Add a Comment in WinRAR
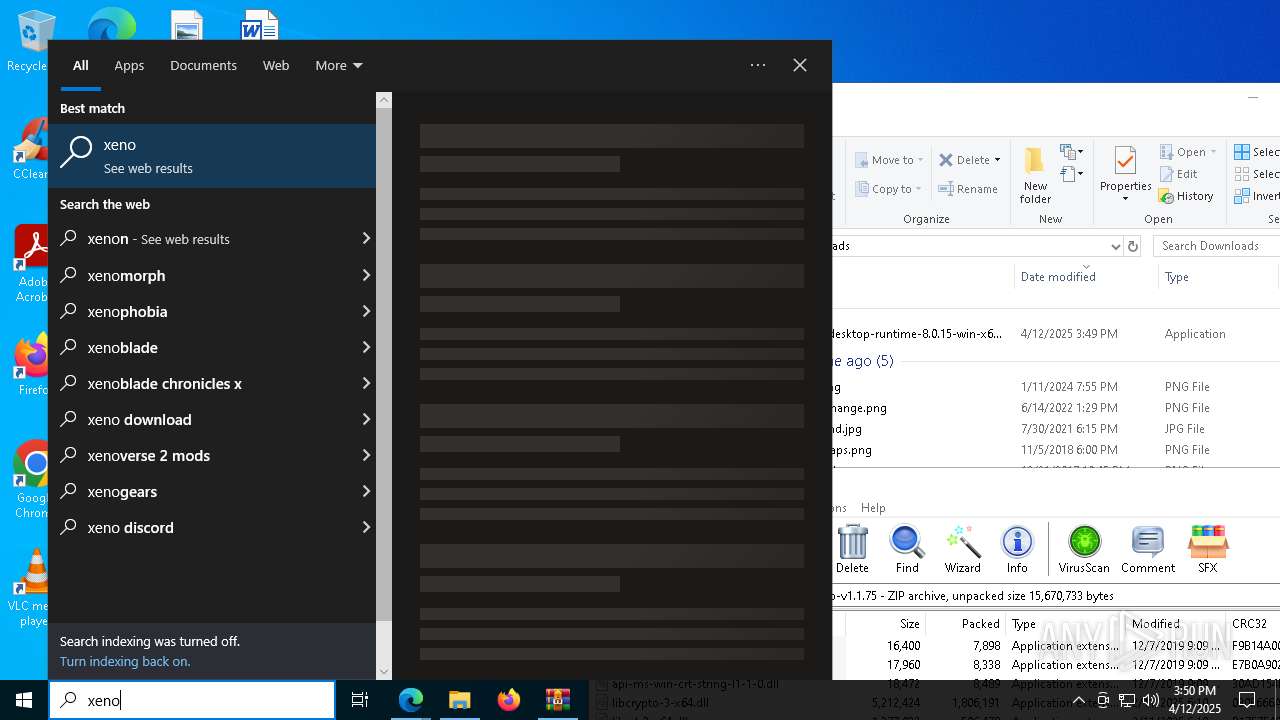 1147,549
